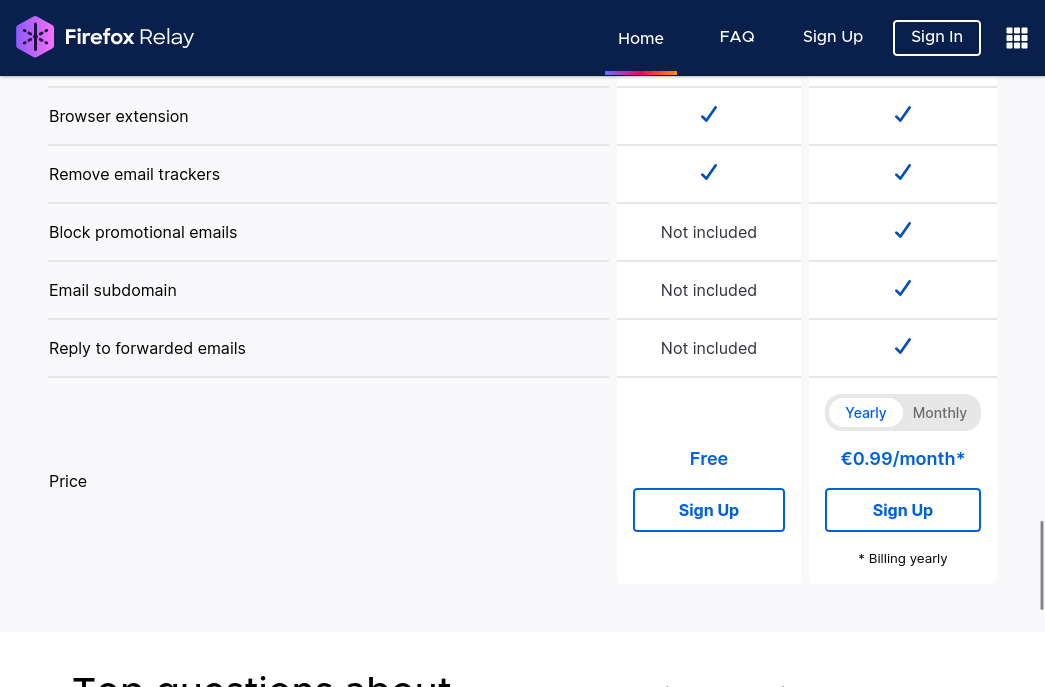The height and width of the screenshot is (687, 1045).
Task: Click the Sign Up navigation link
Action: (x=833, y=36)
